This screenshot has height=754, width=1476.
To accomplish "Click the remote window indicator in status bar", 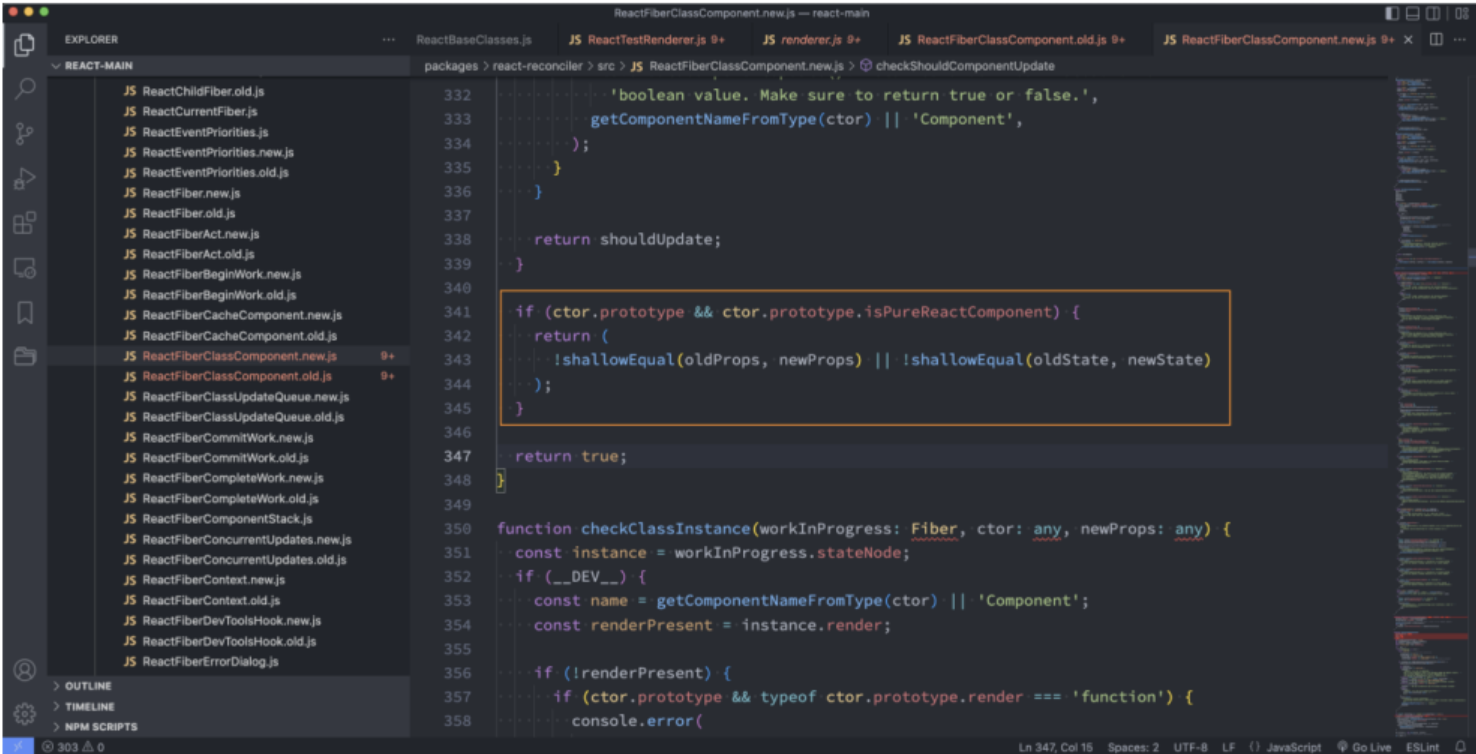I will point(17,746).
